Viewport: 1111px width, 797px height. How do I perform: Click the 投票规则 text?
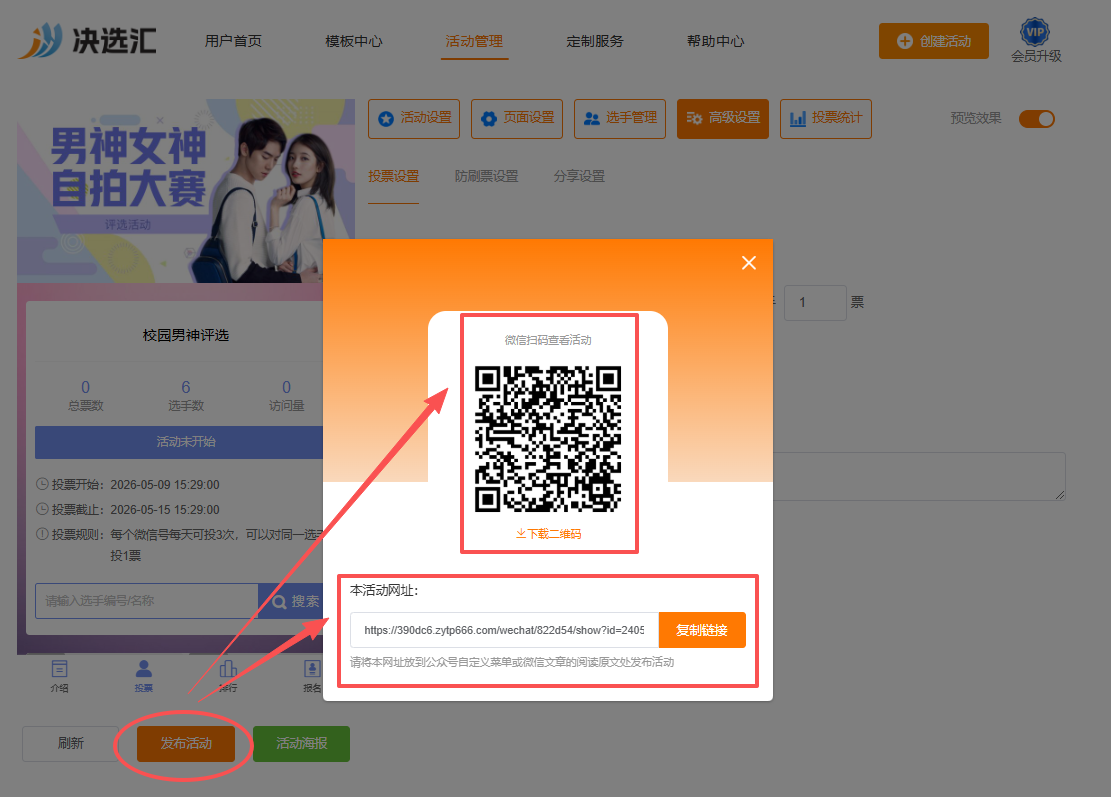pos(180,545)
